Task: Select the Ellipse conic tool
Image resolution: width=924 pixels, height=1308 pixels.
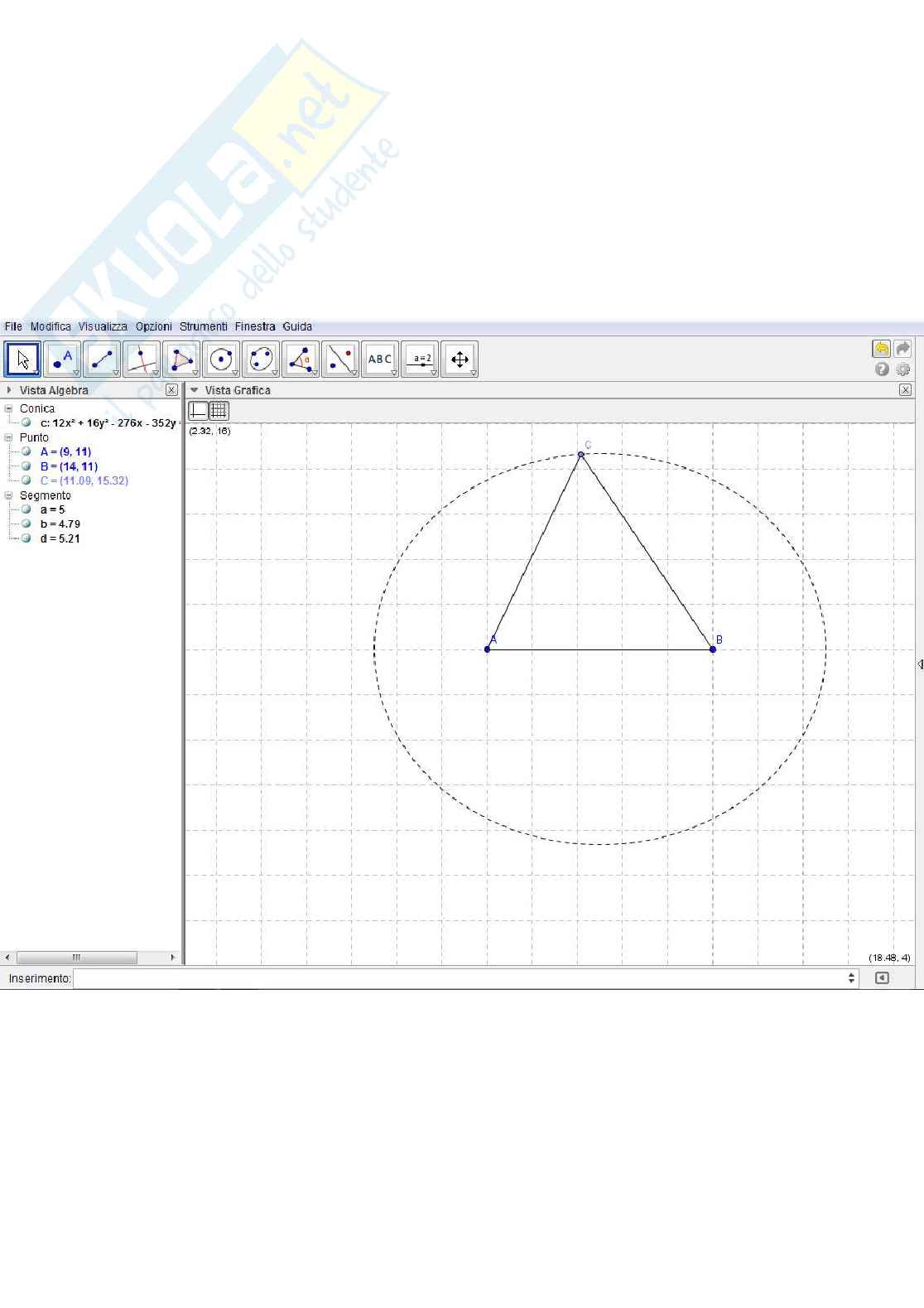Action: (261, 360)
